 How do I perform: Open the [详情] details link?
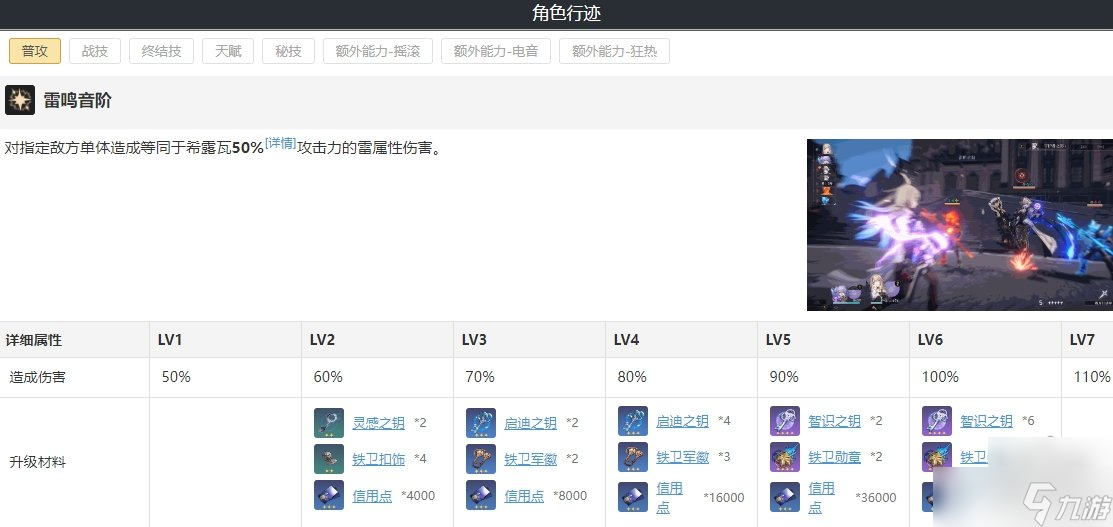coord(280,144)
